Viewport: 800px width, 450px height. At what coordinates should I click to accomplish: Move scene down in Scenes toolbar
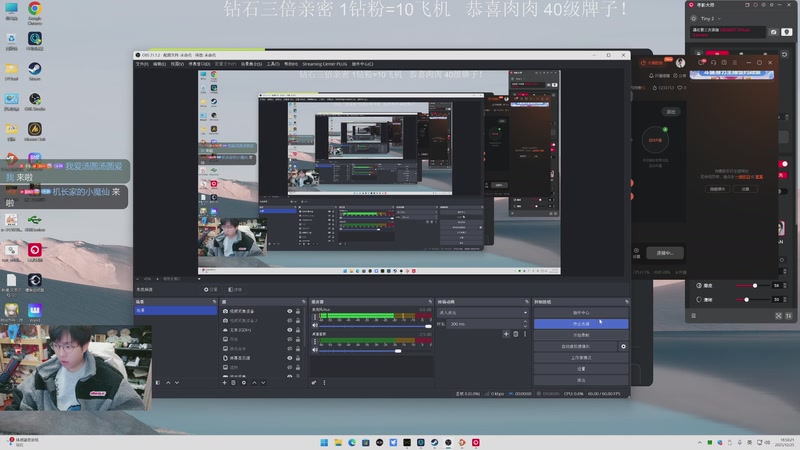(177, 383)
